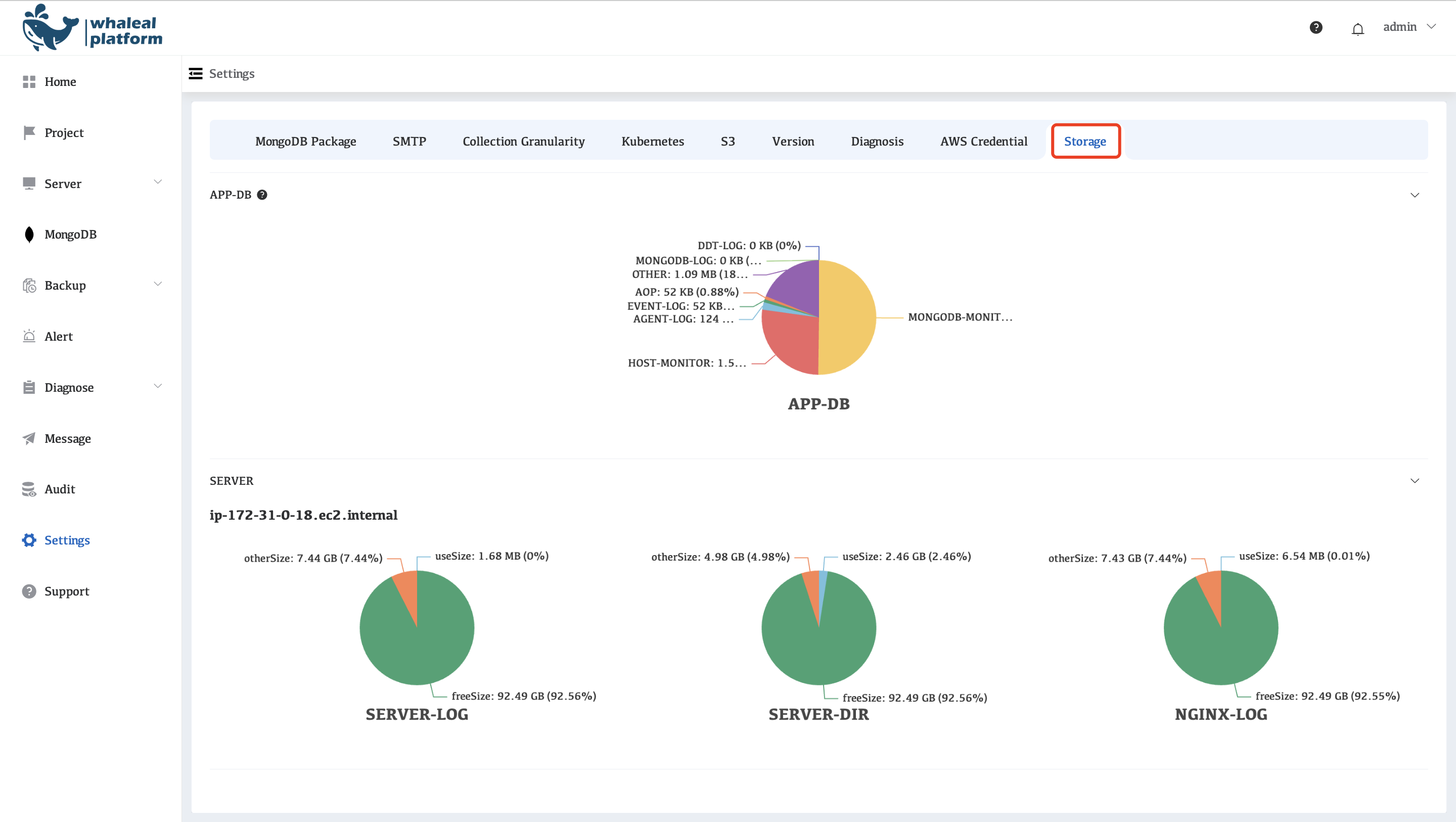Open the Project page link
This screenshot has width=1456, height=822.
coord(64,133)
